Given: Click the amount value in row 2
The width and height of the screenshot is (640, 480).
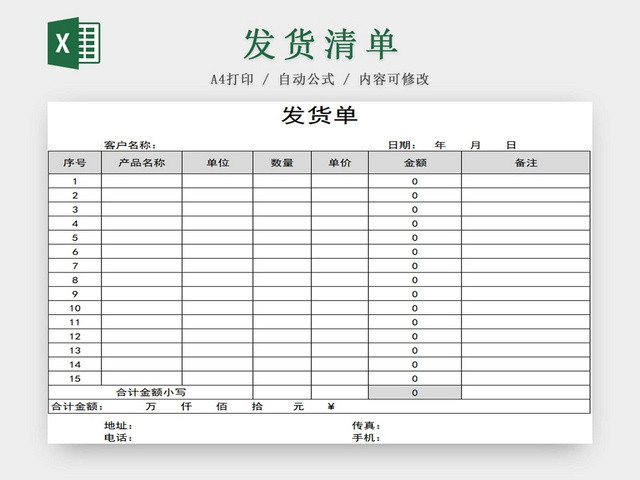Looking at the screenshot, I should click(415, 196).
